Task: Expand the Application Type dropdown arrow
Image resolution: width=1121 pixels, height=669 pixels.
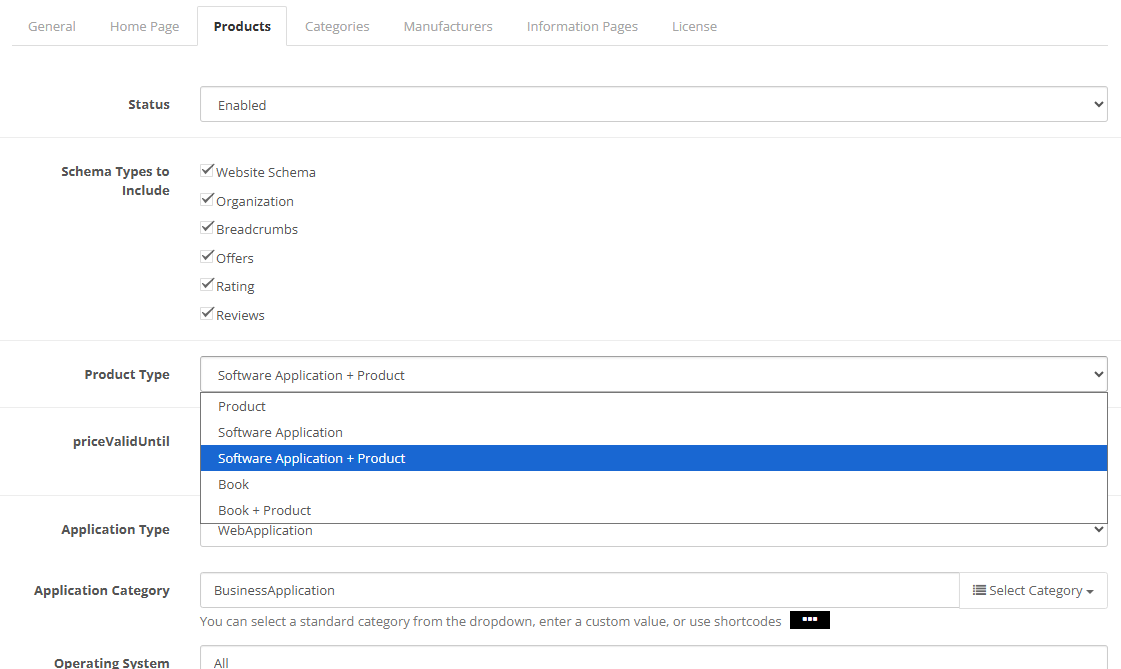Action: (1098, 531)
